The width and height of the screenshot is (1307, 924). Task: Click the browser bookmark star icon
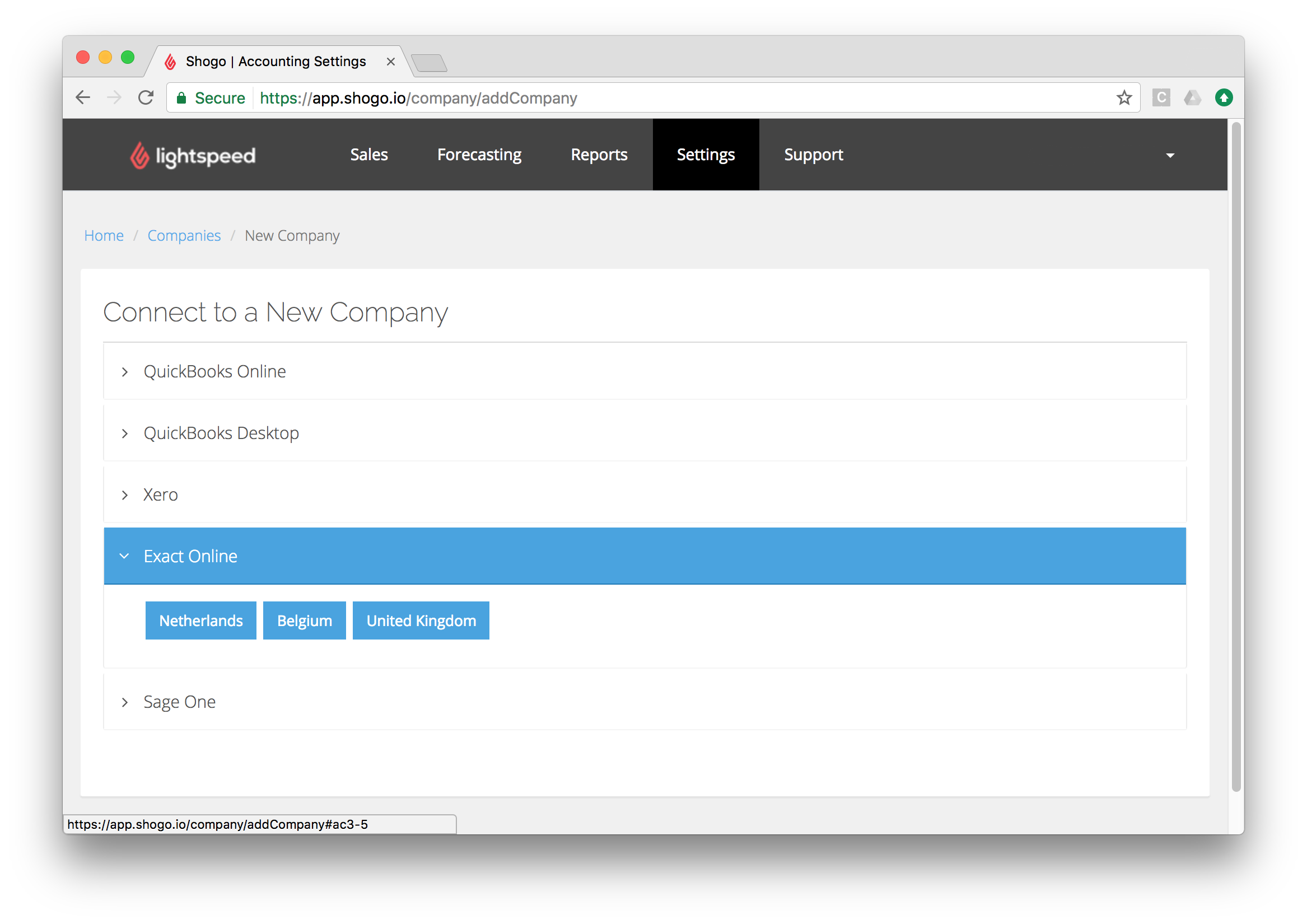click(1126, 97)
